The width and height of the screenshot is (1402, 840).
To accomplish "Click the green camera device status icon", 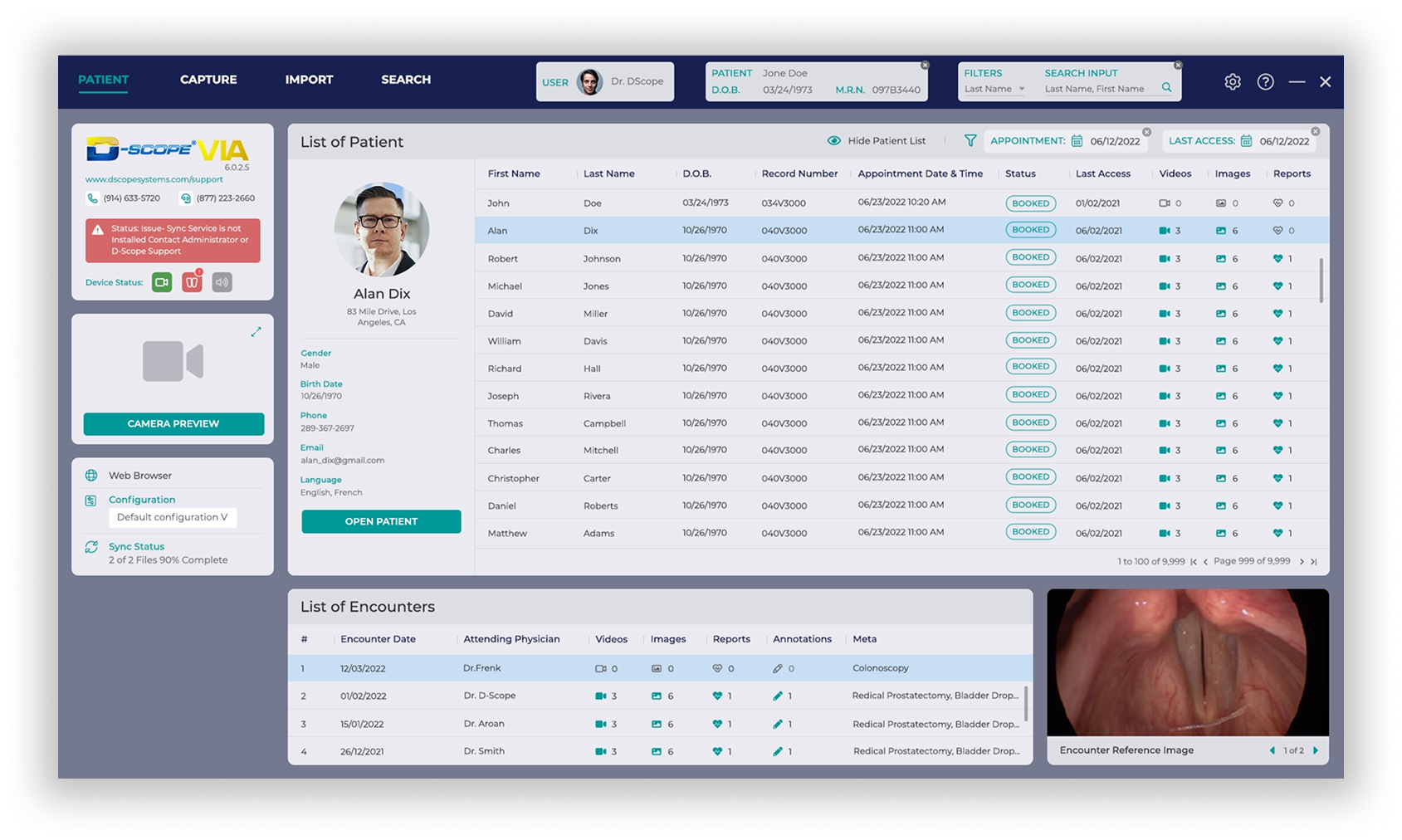I will (x=162, y=282).
